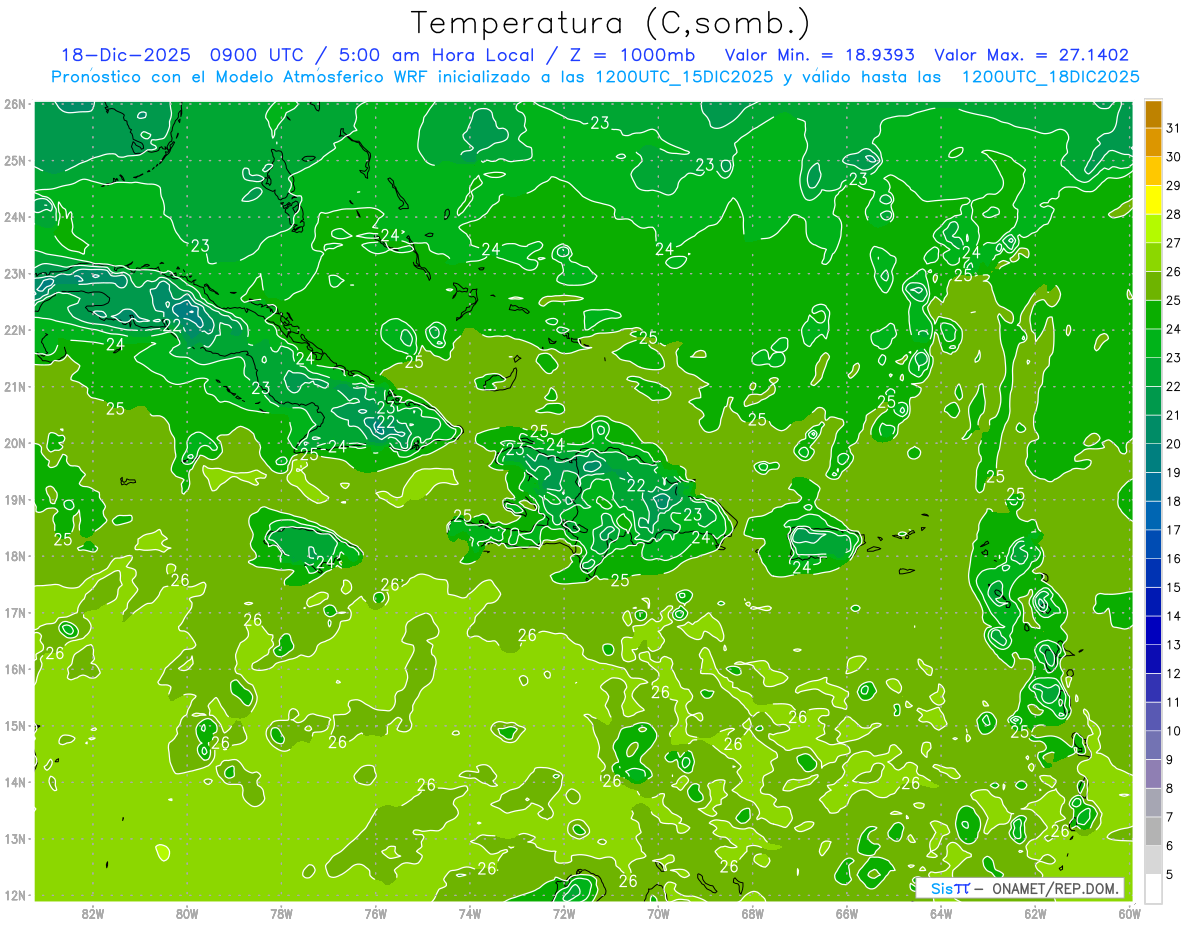Click the "64W" longitude axis label
The width and height of the screenshot is (1200, 927).
point(941,914)
